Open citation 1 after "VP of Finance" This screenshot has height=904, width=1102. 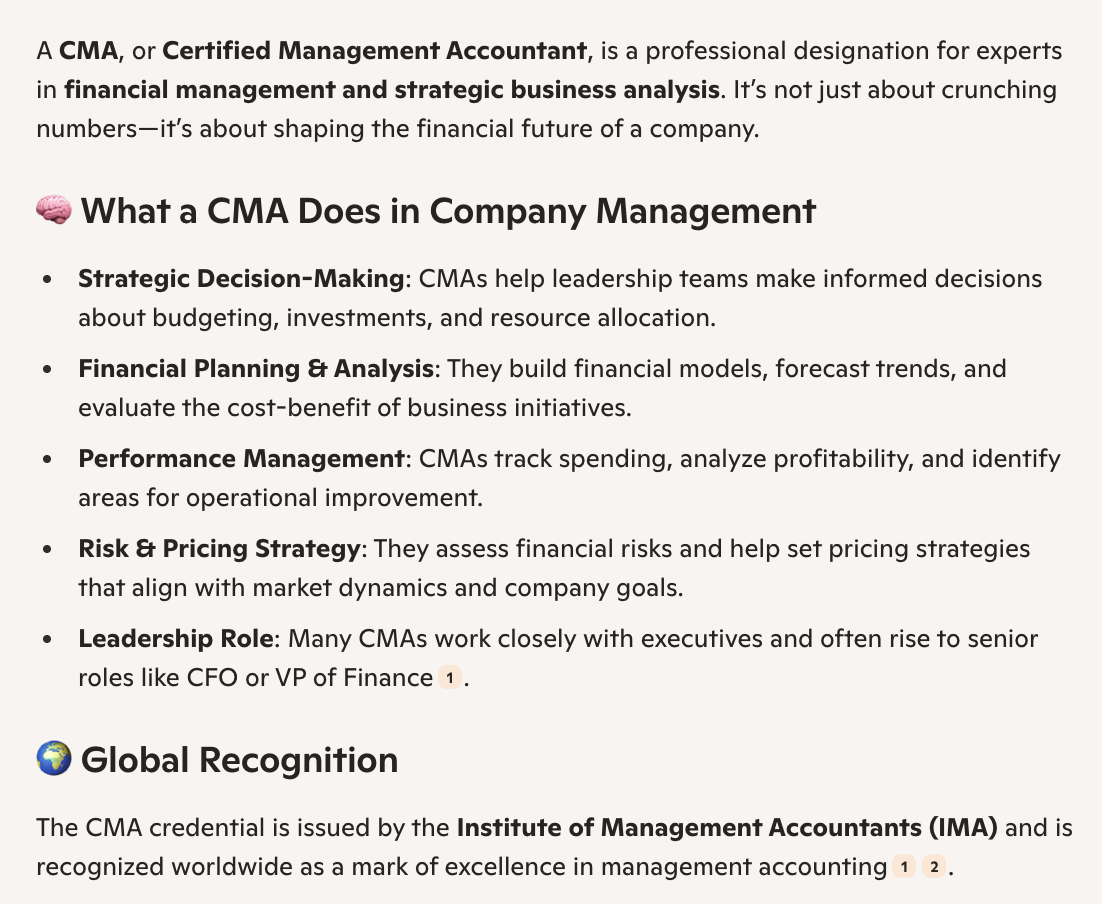[x=450, y=678]
